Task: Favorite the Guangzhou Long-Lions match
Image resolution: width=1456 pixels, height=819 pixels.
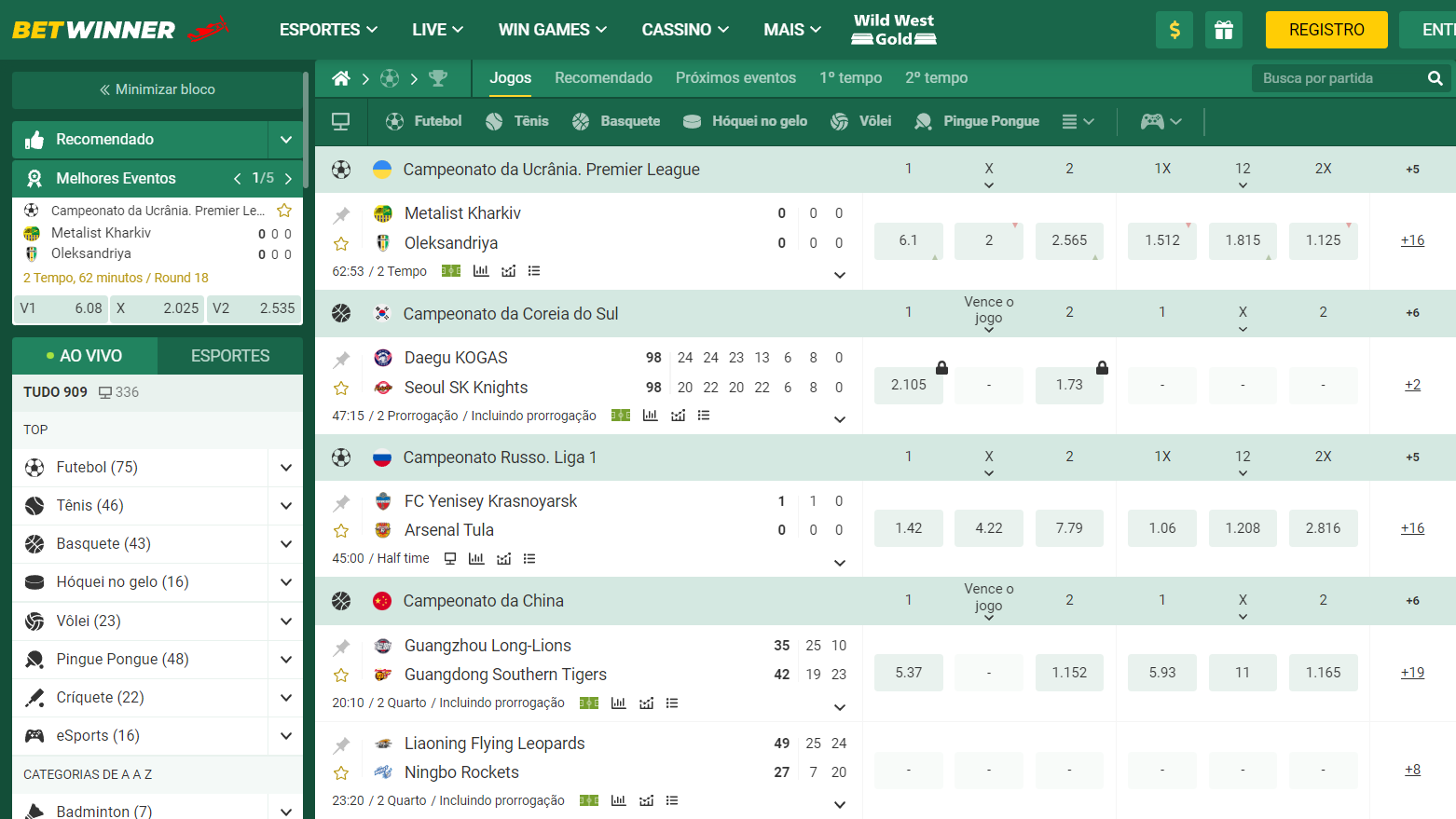Action: pos(341,676)
